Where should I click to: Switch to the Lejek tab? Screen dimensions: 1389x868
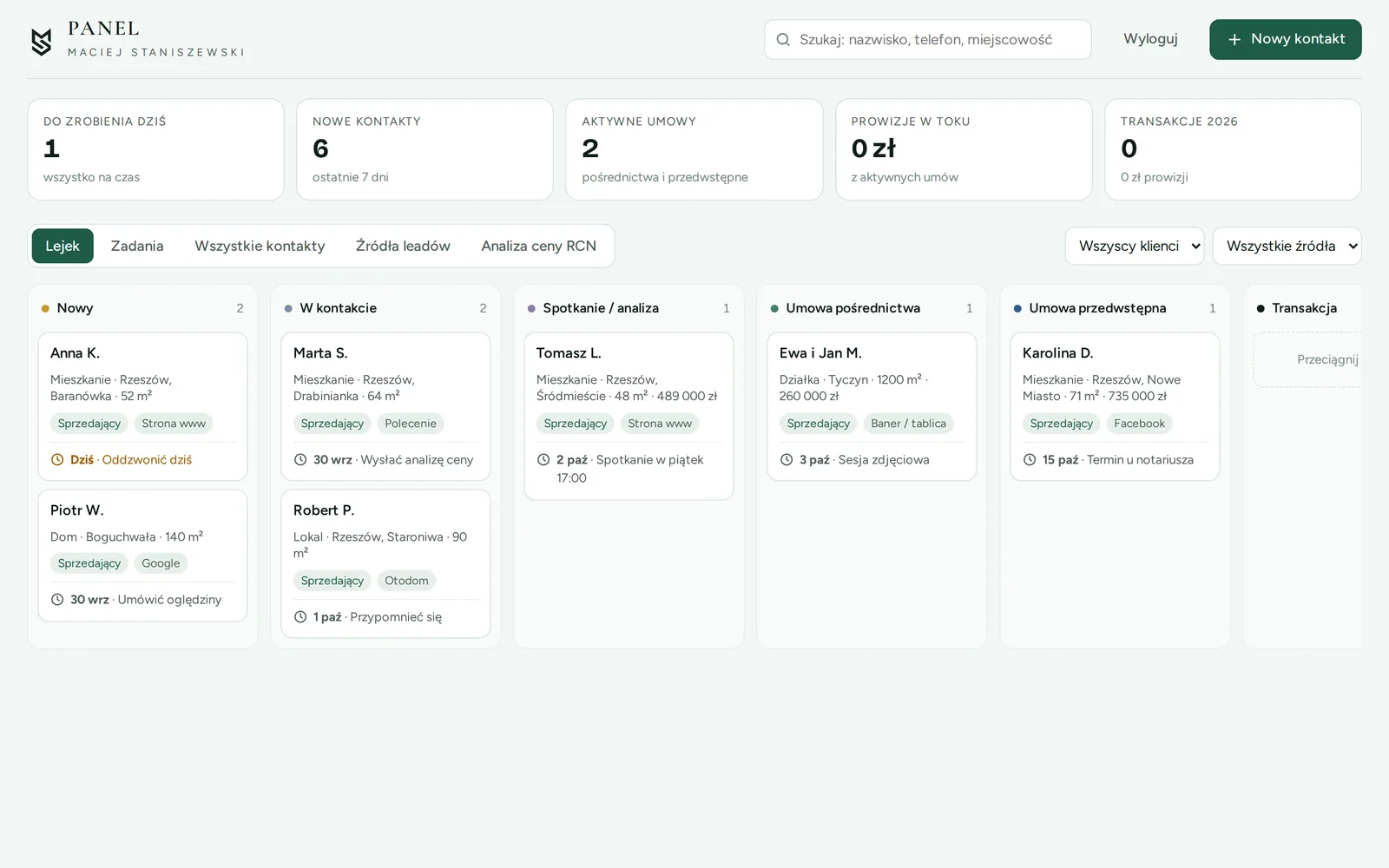tap(63, 246)
